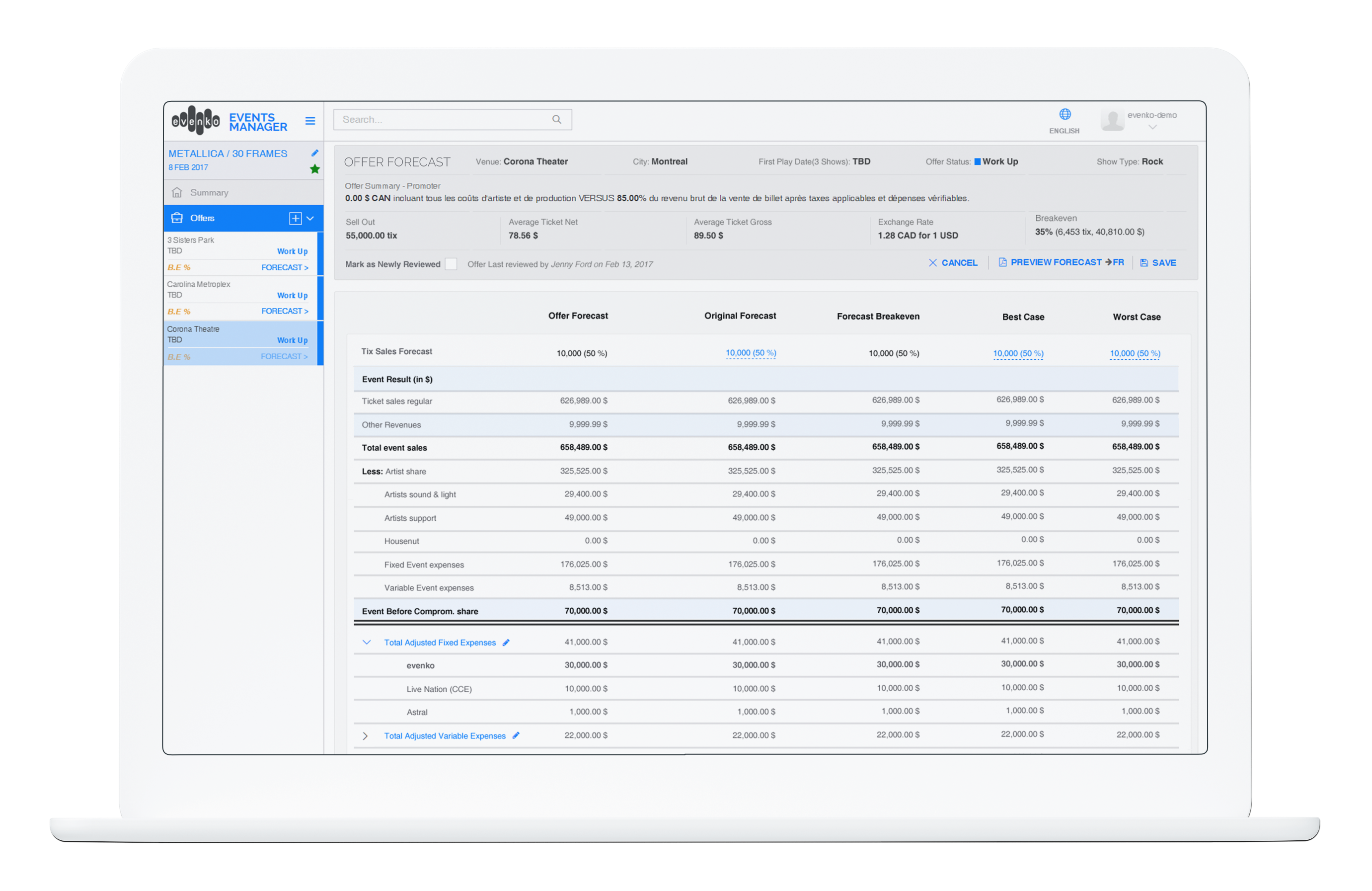The height and width of the screenshot is (891, 1372).
Task: Edit Total Adjusted Variable Expenses pencil
Action: pyautogui.click(x=516, y=735)
